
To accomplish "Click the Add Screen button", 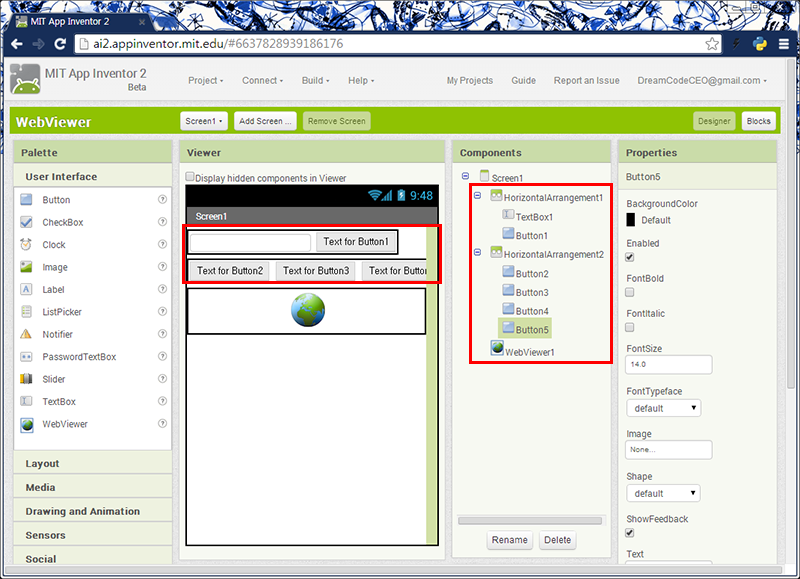I will click(265, 121).
